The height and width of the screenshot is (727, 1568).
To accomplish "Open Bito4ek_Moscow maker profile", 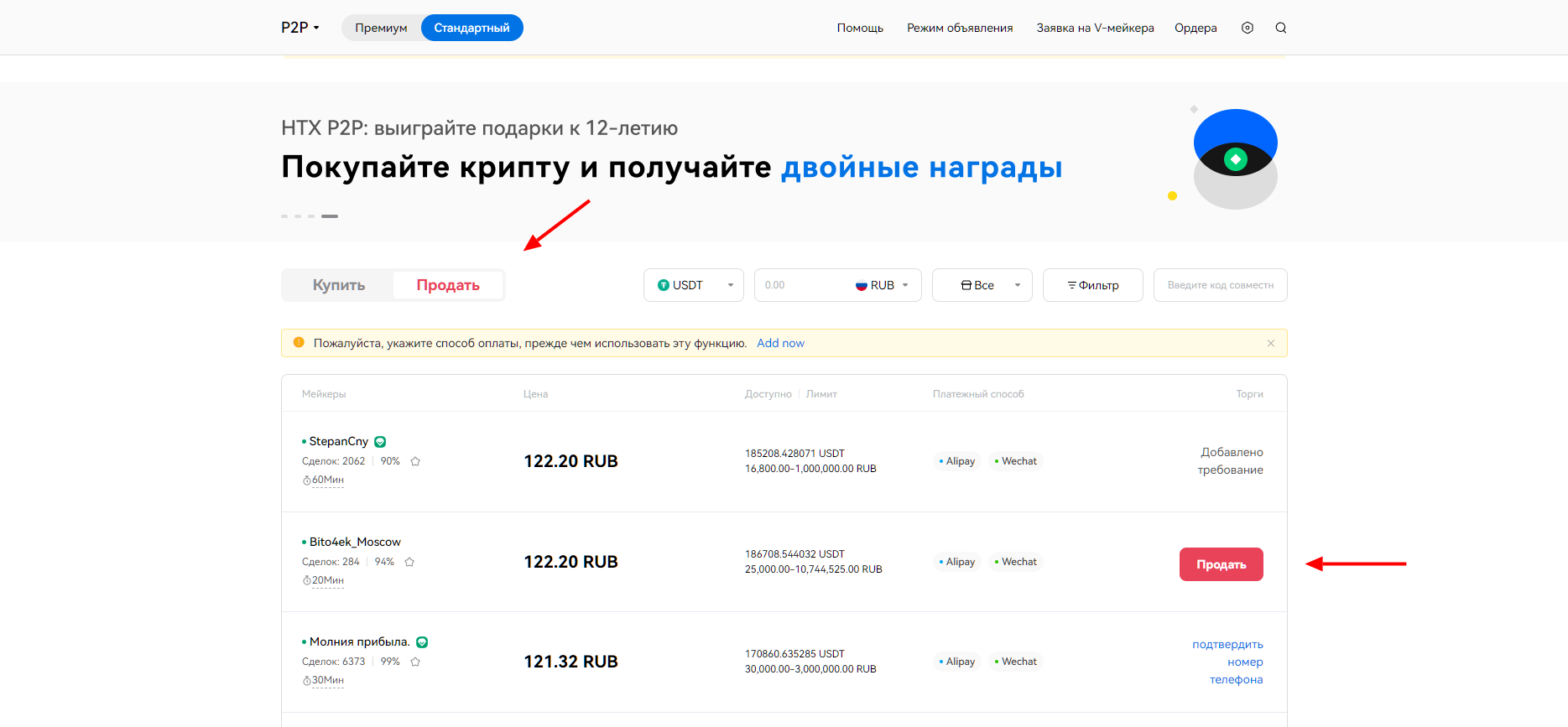I will tap(355, 542).
